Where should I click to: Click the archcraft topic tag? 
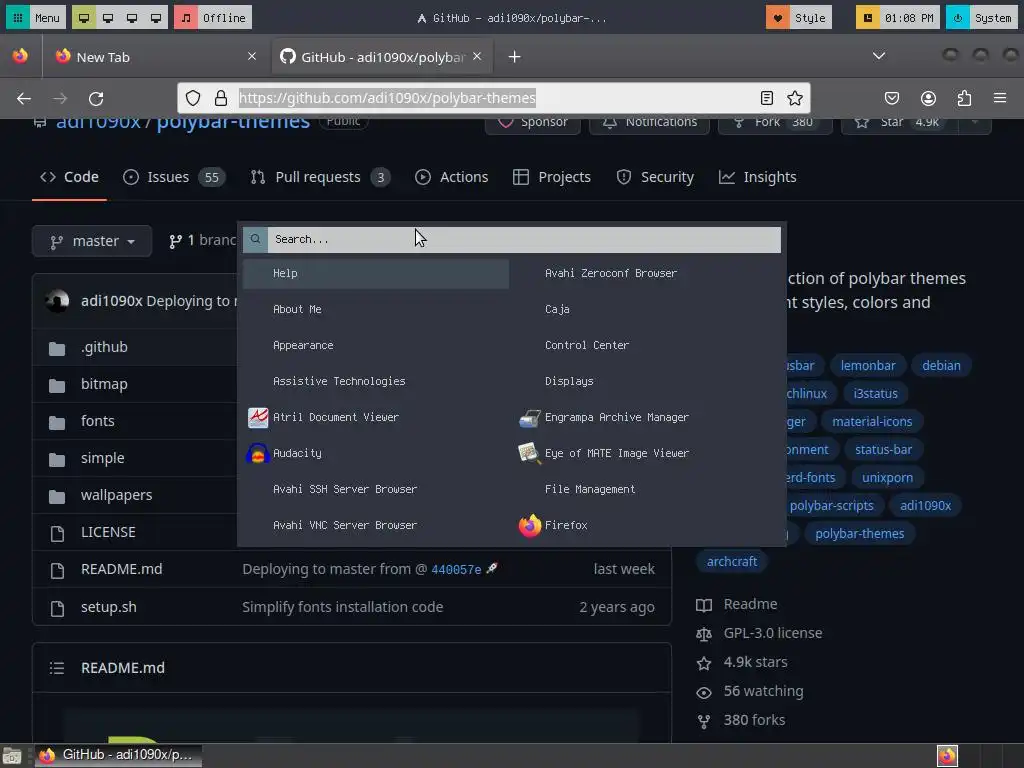(731, 562)
